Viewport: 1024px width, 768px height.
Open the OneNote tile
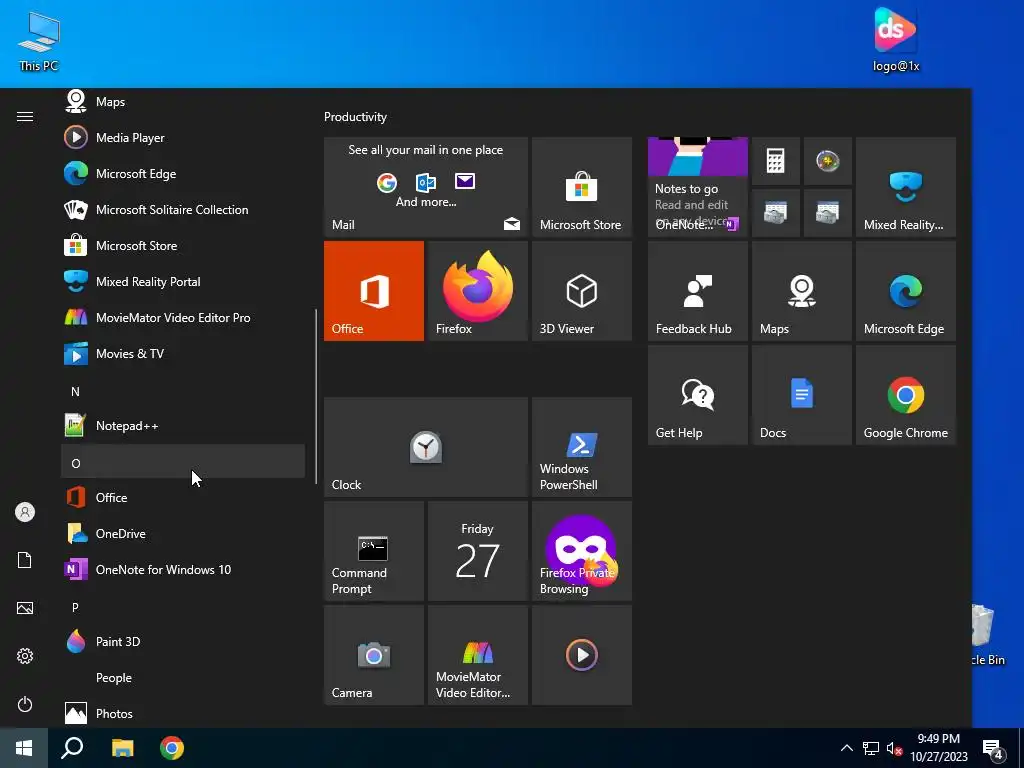pyautogui.click(x=697, y=187)
